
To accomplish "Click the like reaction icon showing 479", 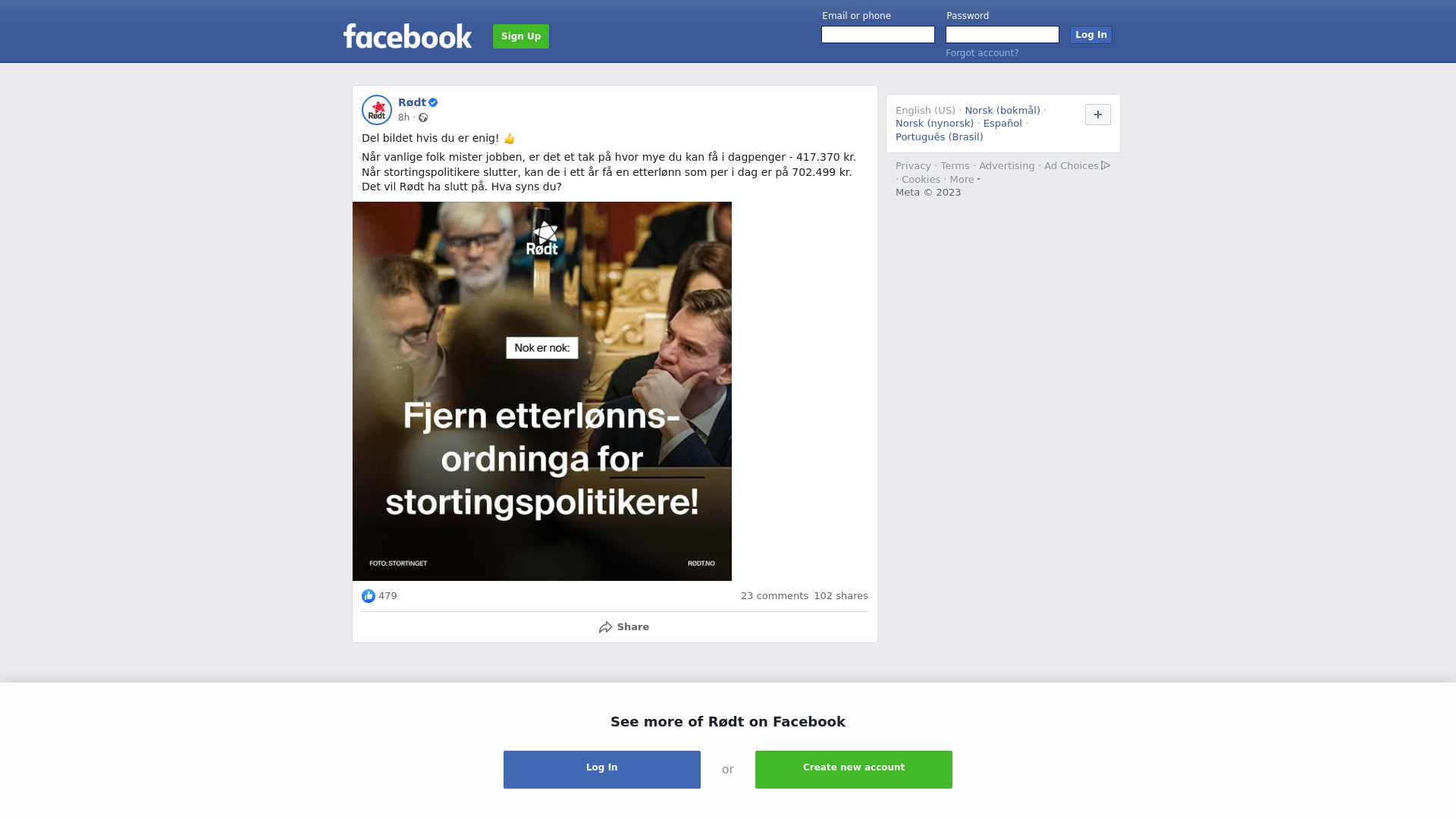I will point(369,596).
